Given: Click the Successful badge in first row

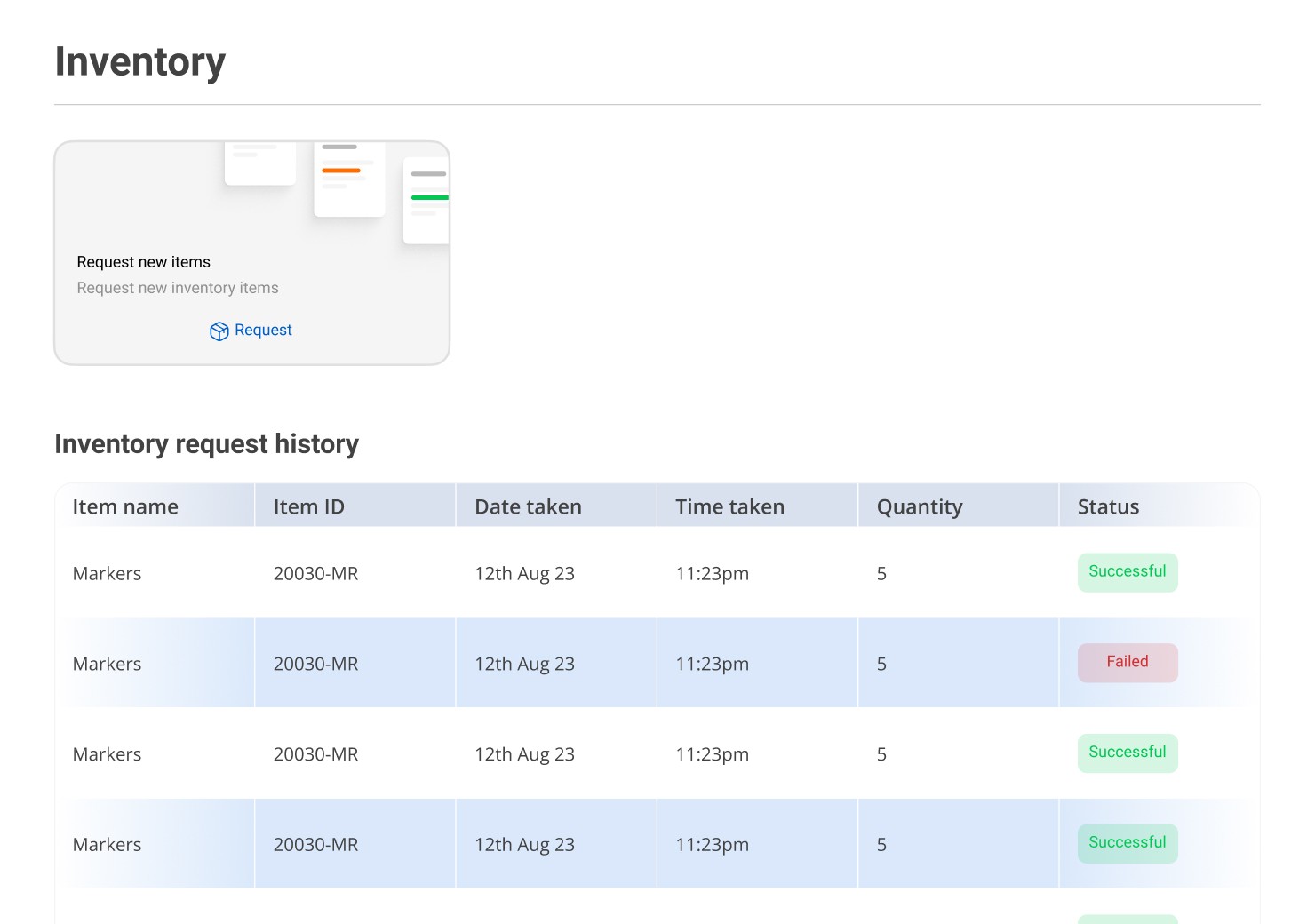Looking at the screenshot, I should [1128, 572].
